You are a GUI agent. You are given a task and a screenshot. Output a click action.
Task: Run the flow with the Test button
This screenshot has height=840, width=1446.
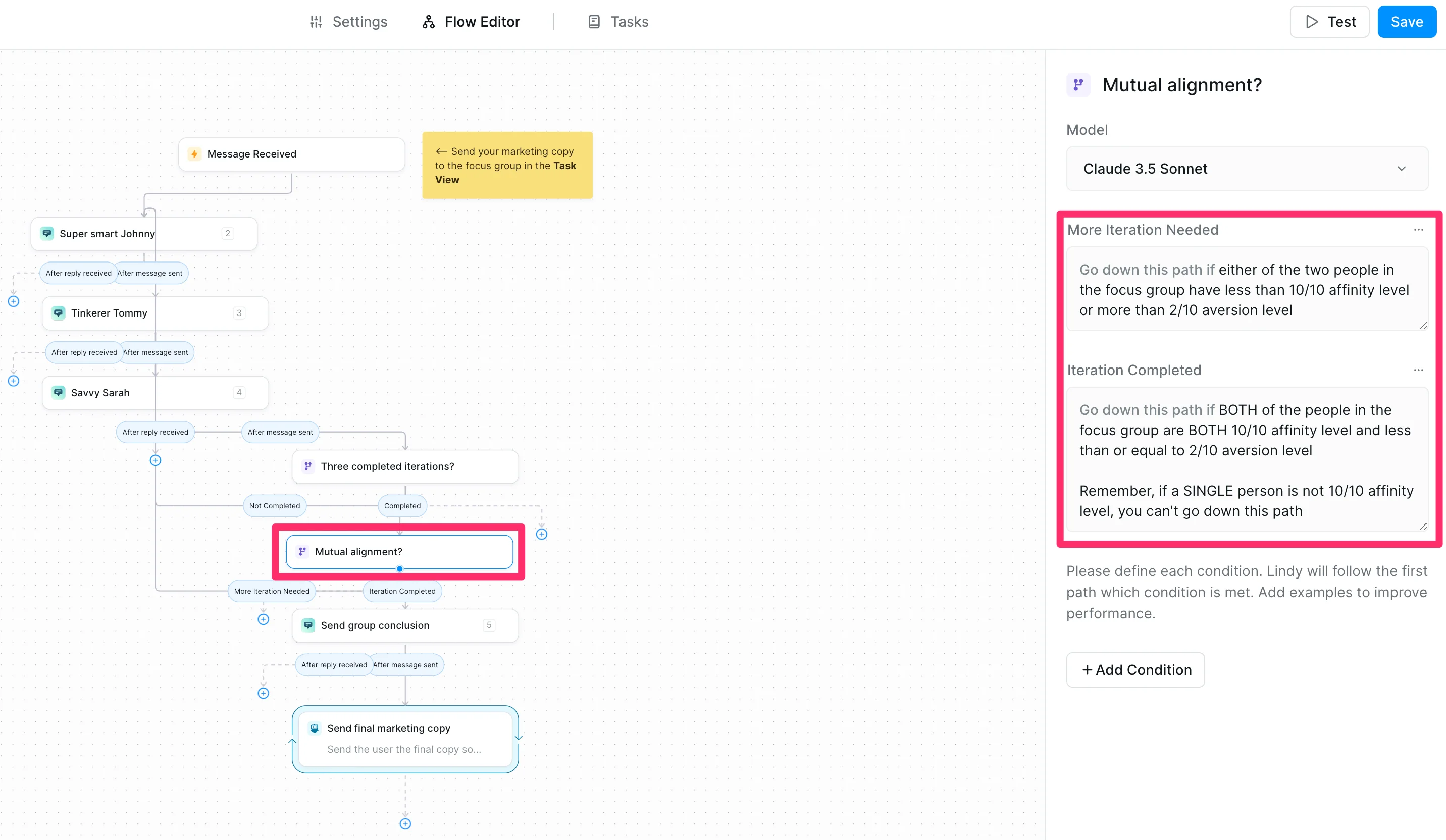tap(1329, 22)
